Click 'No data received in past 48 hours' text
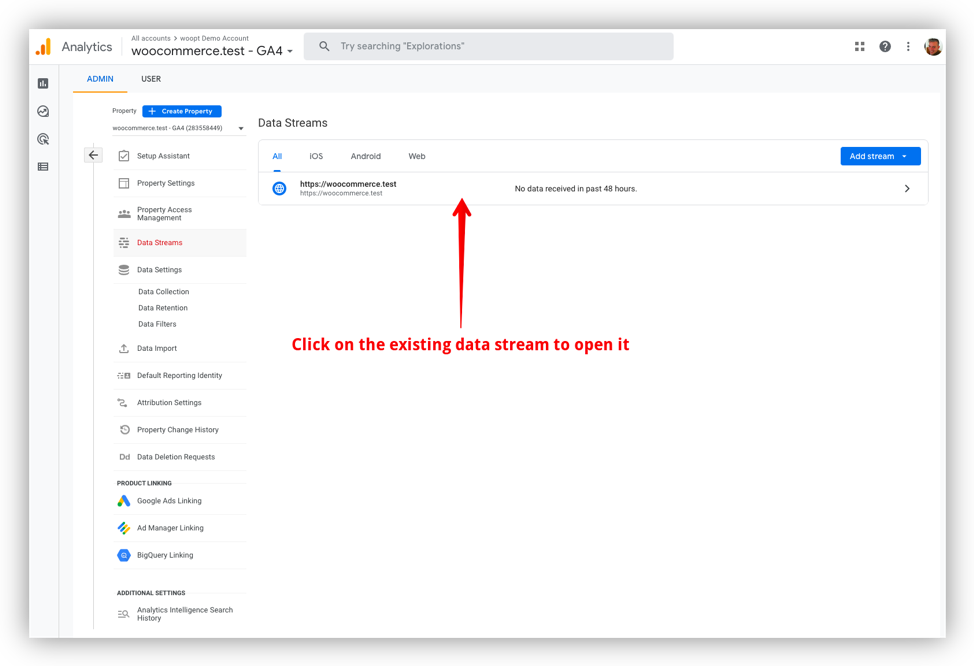Viewport: 974px width, 666px height. (576, 189)
